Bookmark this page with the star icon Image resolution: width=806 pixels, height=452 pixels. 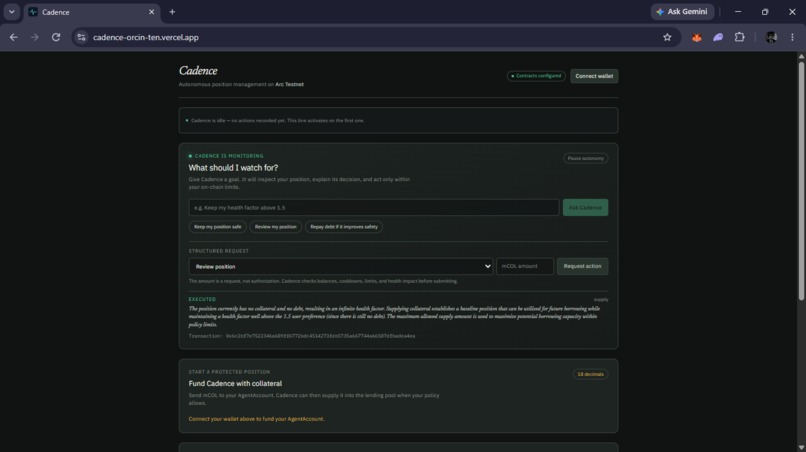coord(667,37)
